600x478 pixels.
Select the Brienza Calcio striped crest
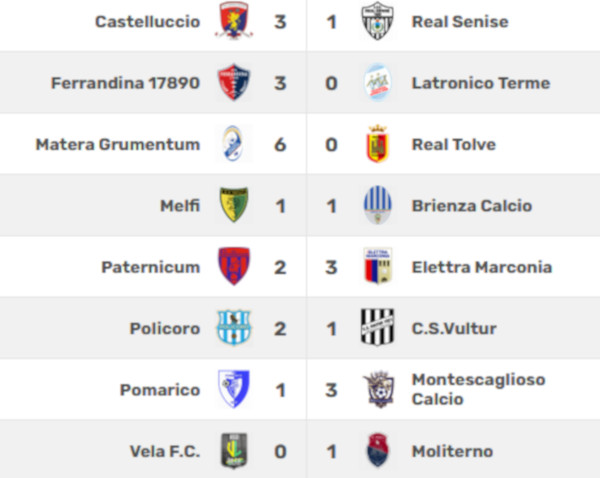[x=377, y=205]
